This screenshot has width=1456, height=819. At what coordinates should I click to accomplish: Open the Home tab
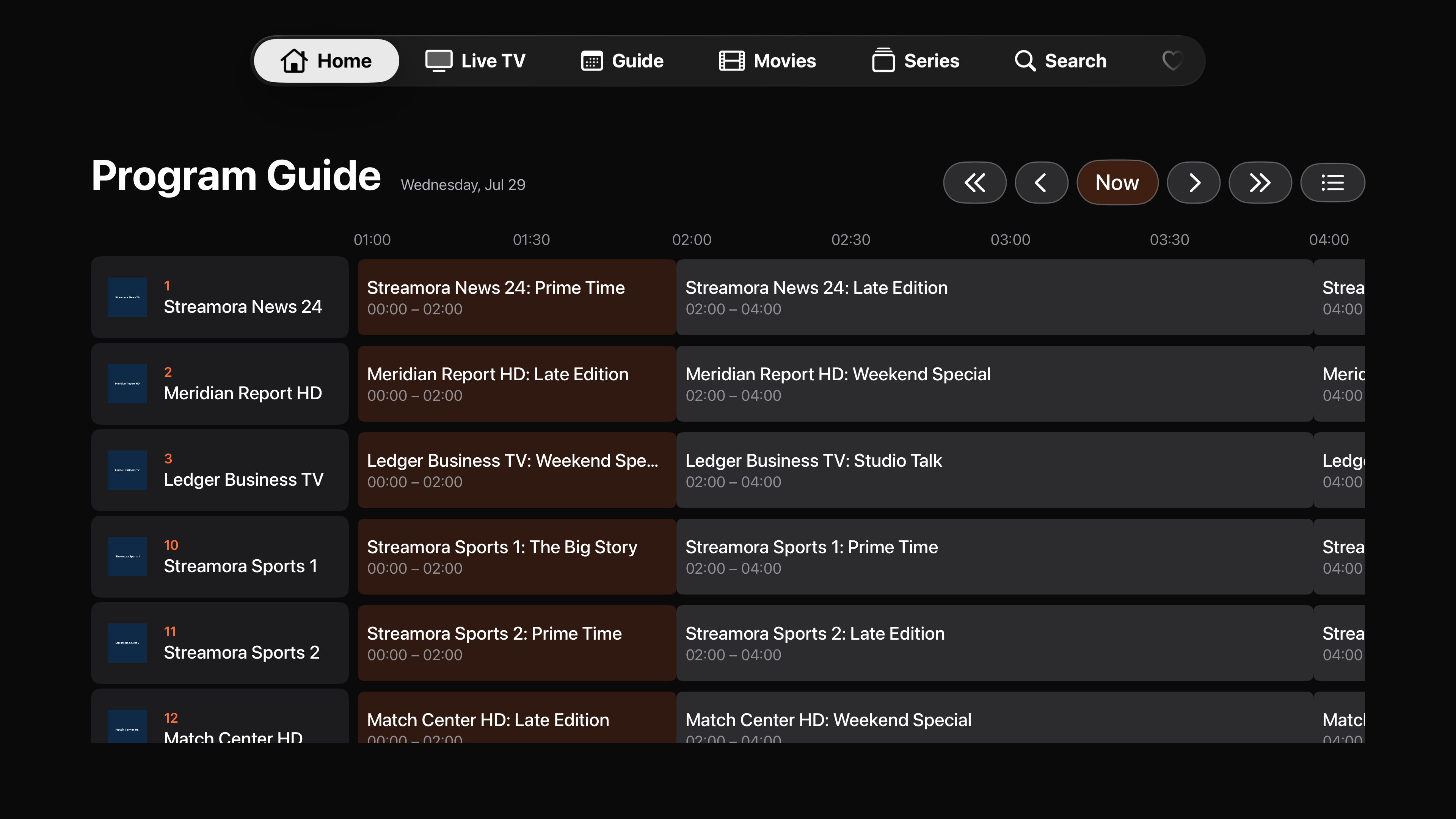(x=326, y=61)
